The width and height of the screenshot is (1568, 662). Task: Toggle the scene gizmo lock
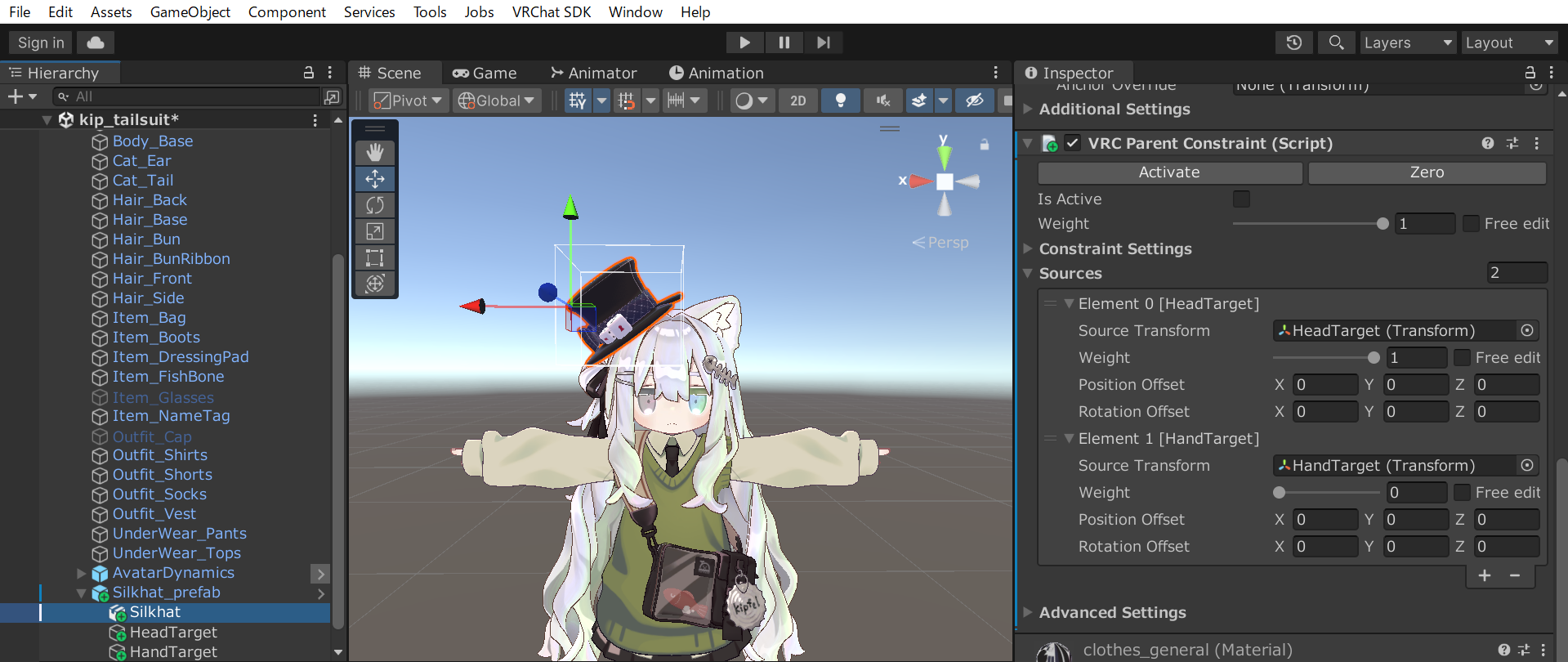(x=985, y=145)
